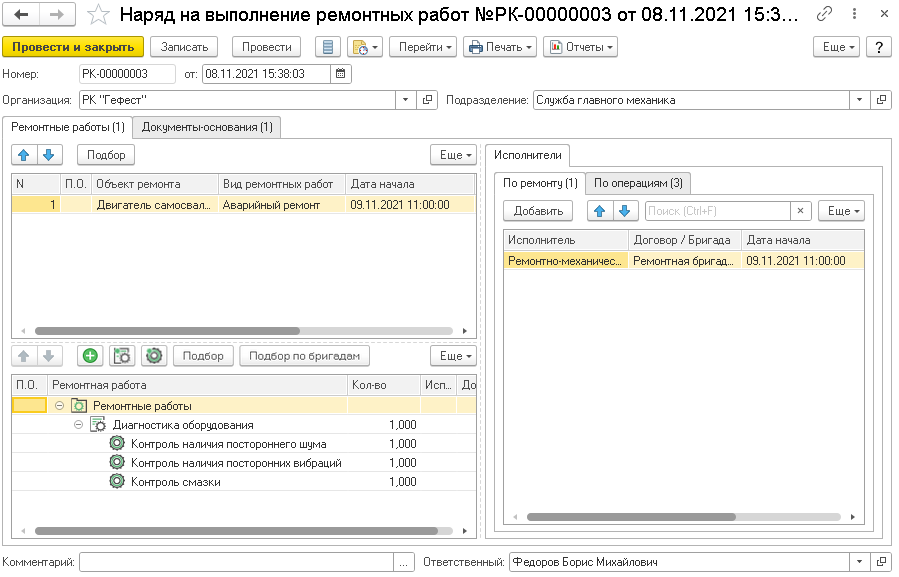
Task: Expand the Подразделение dropdown list
Action: point(859,100)
